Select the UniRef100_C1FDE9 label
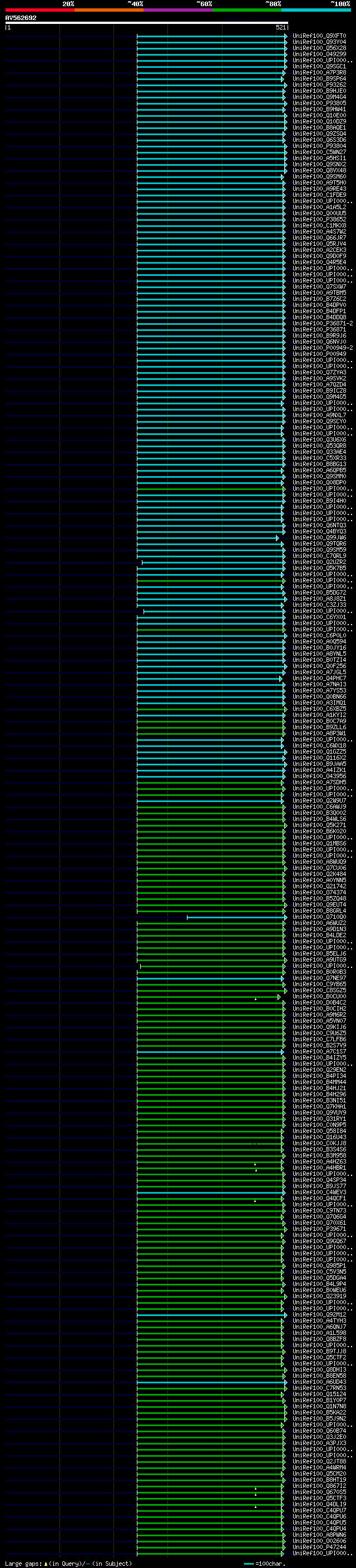This screenshot has height=1568, width=356. tap(319, 195)
